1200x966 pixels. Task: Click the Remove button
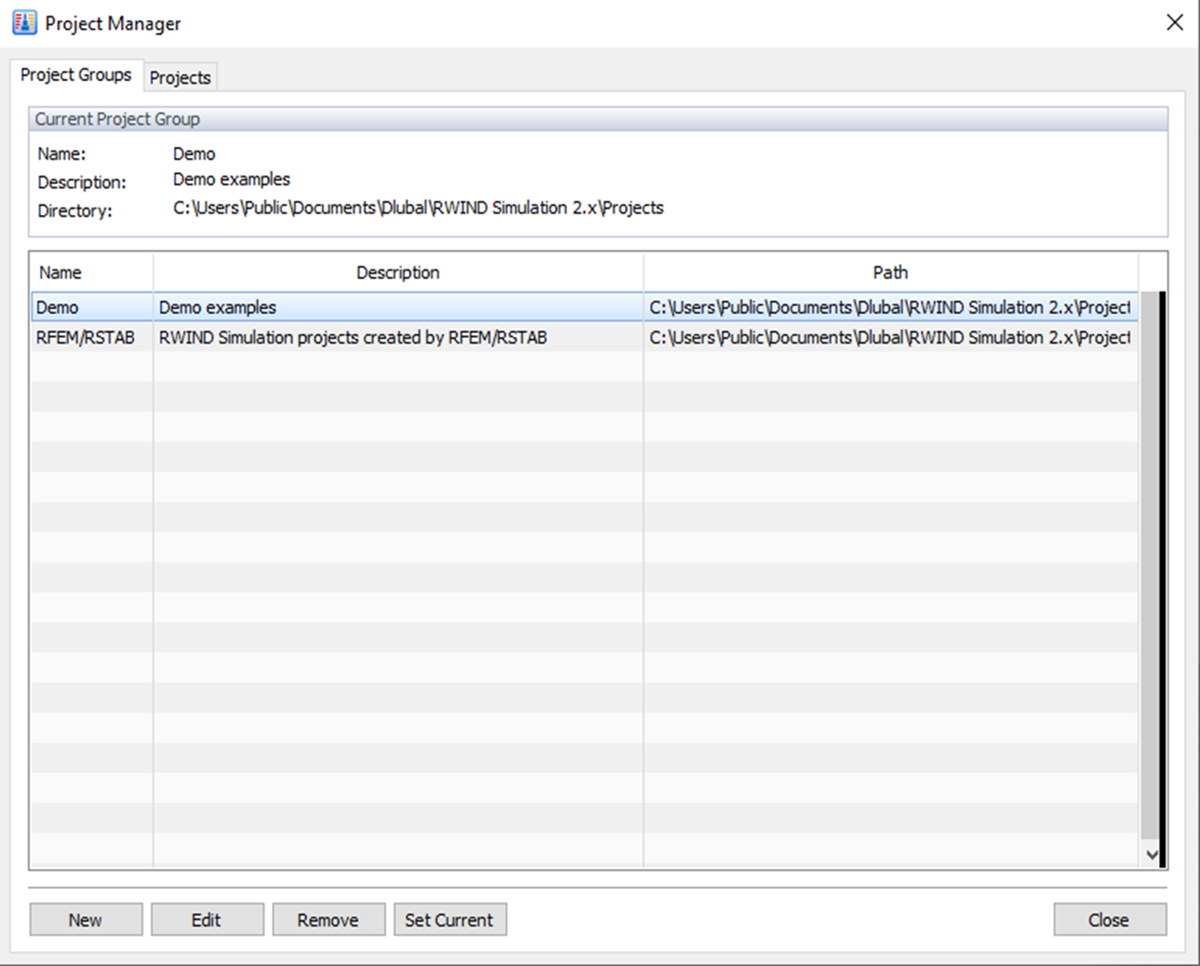[328, 919]
